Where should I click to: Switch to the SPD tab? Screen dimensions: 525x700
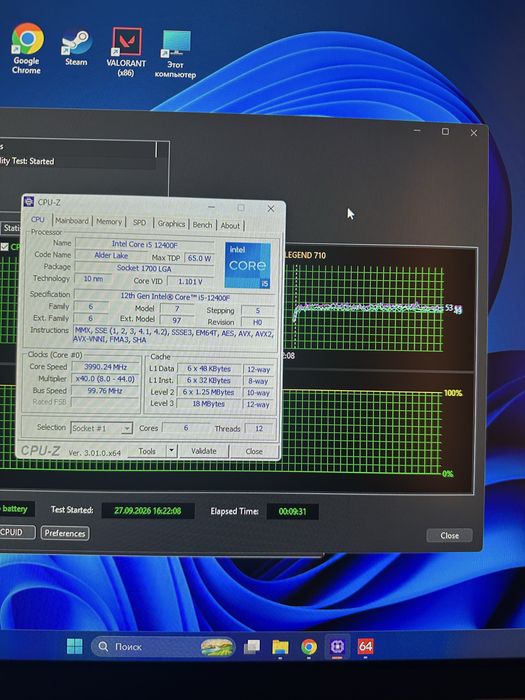(x=139, y=222)
